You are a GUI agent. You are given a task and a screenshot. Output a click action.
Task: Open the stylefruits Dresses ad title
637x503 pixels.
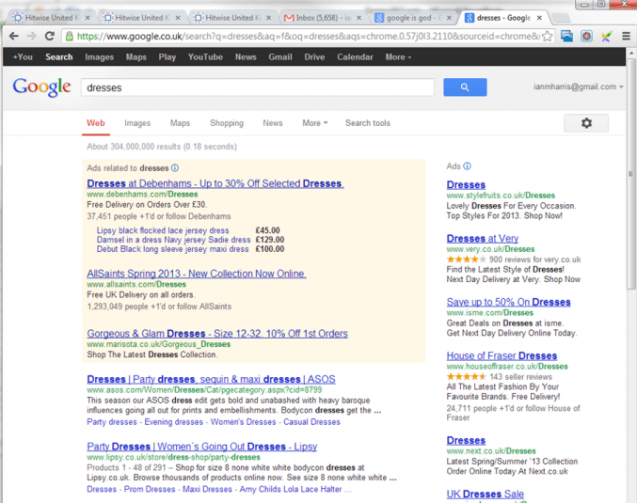pos(466,184)
